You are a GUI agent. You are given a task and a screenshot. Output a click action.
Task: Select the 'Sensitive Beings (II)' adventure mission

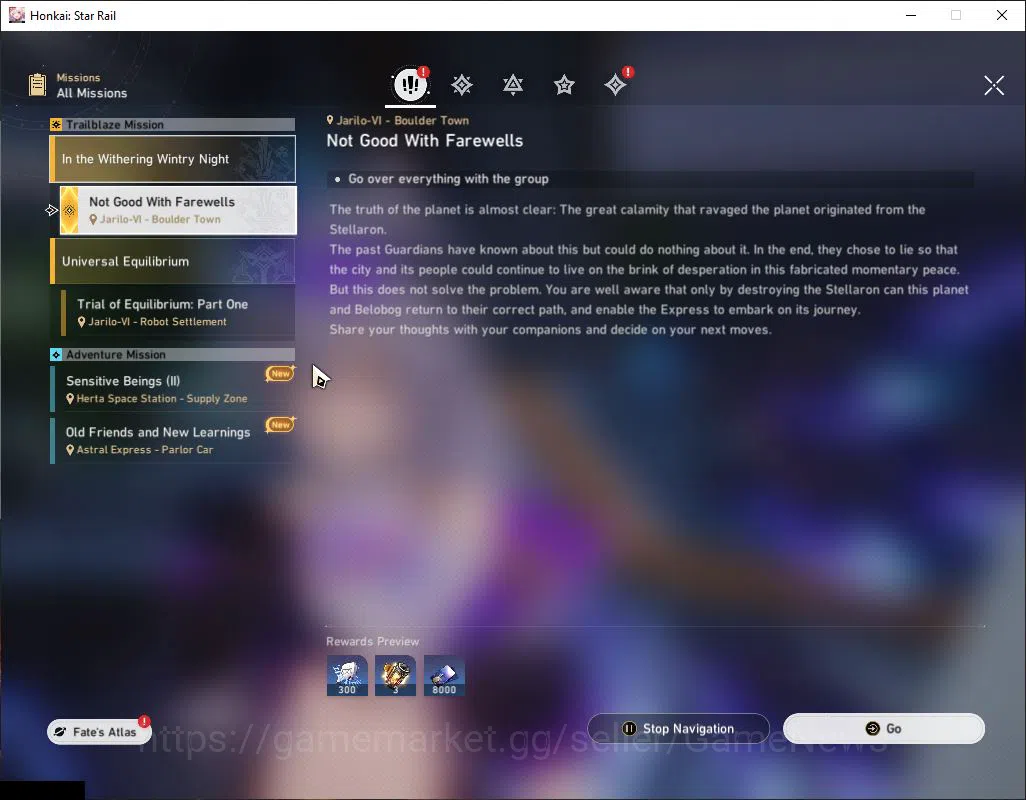(173, 389)
